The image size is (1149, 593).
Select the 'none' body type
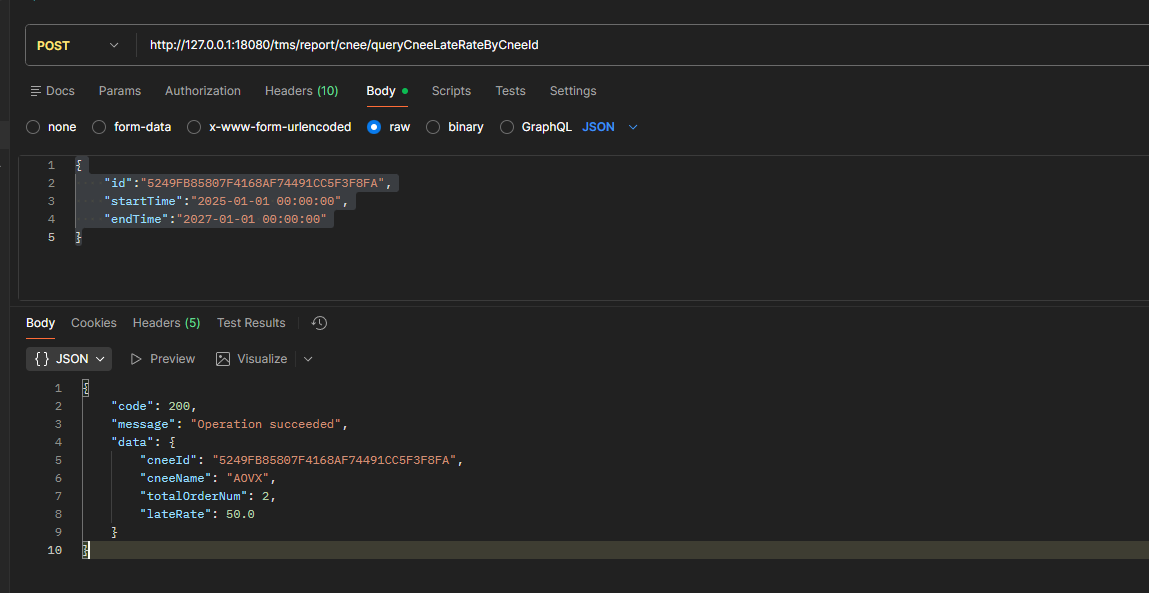33,127
